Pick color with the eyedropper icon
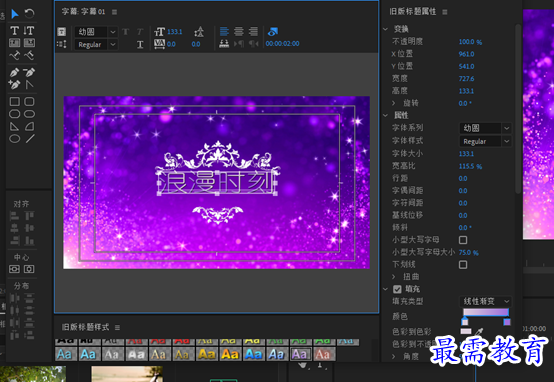Image resolution: width=554 pixels, height=382 pixels. point(479,332)
